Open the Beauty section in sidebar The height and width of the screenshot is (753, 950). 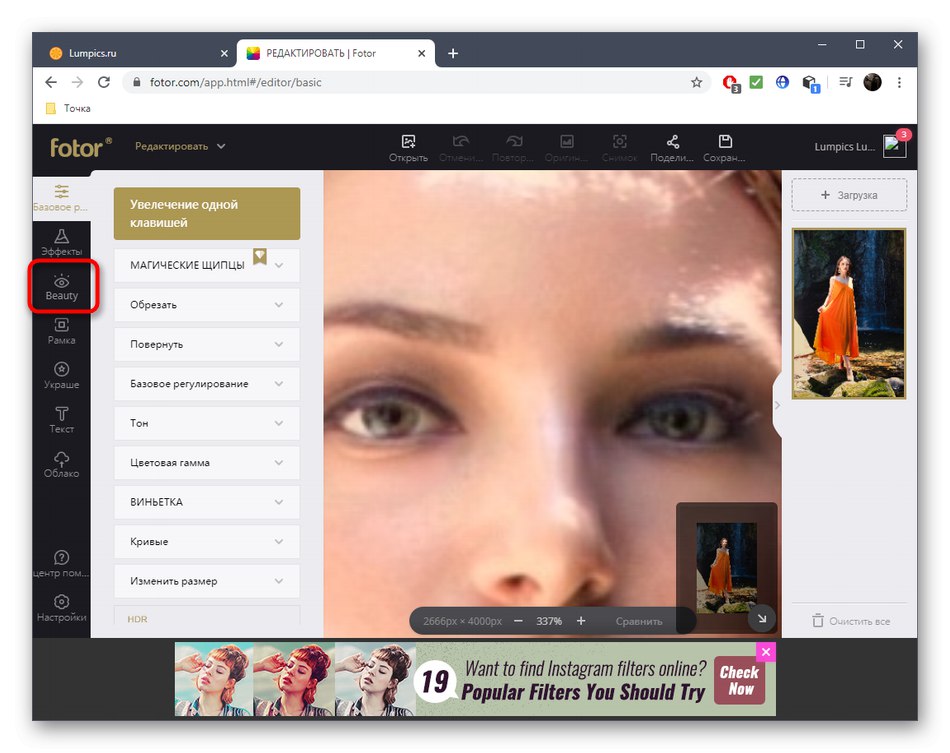(61, 287)
